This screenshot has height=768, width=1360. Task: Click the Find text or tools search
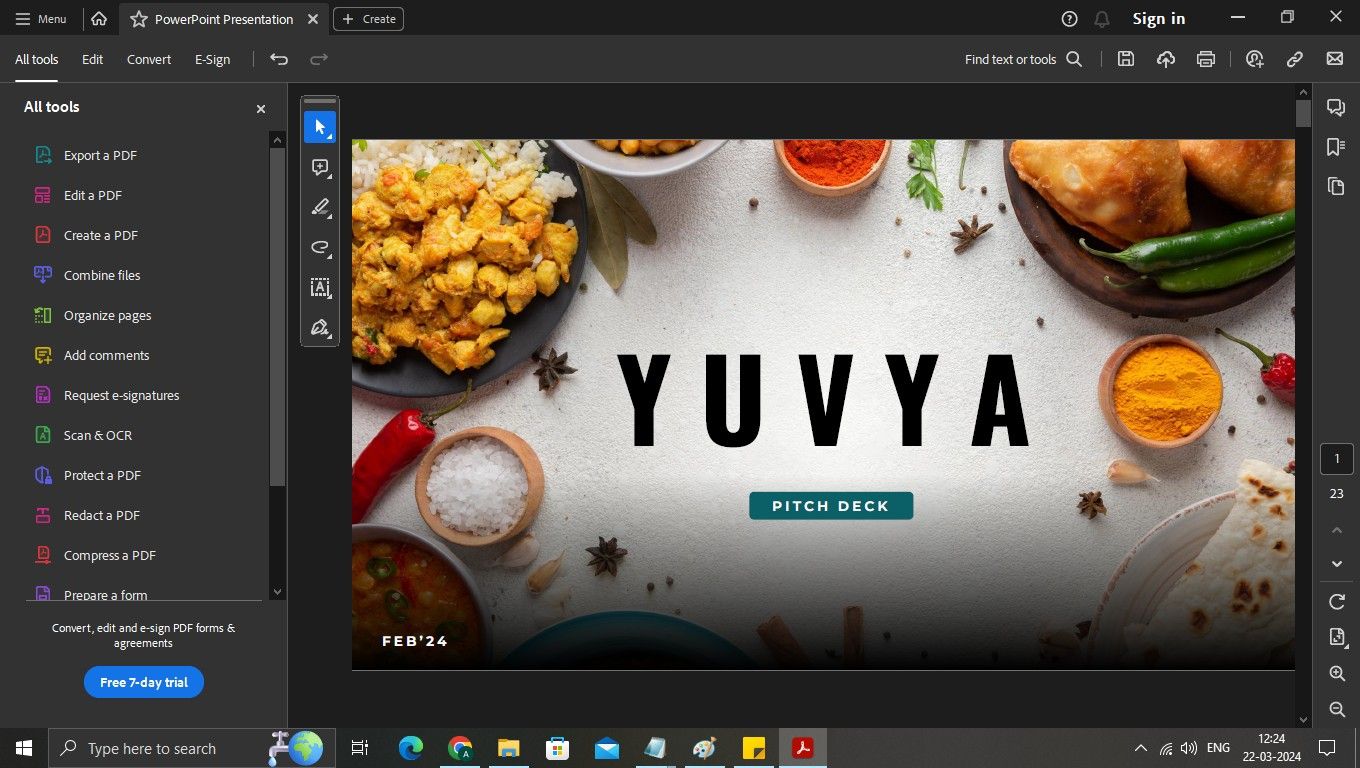1023,59
